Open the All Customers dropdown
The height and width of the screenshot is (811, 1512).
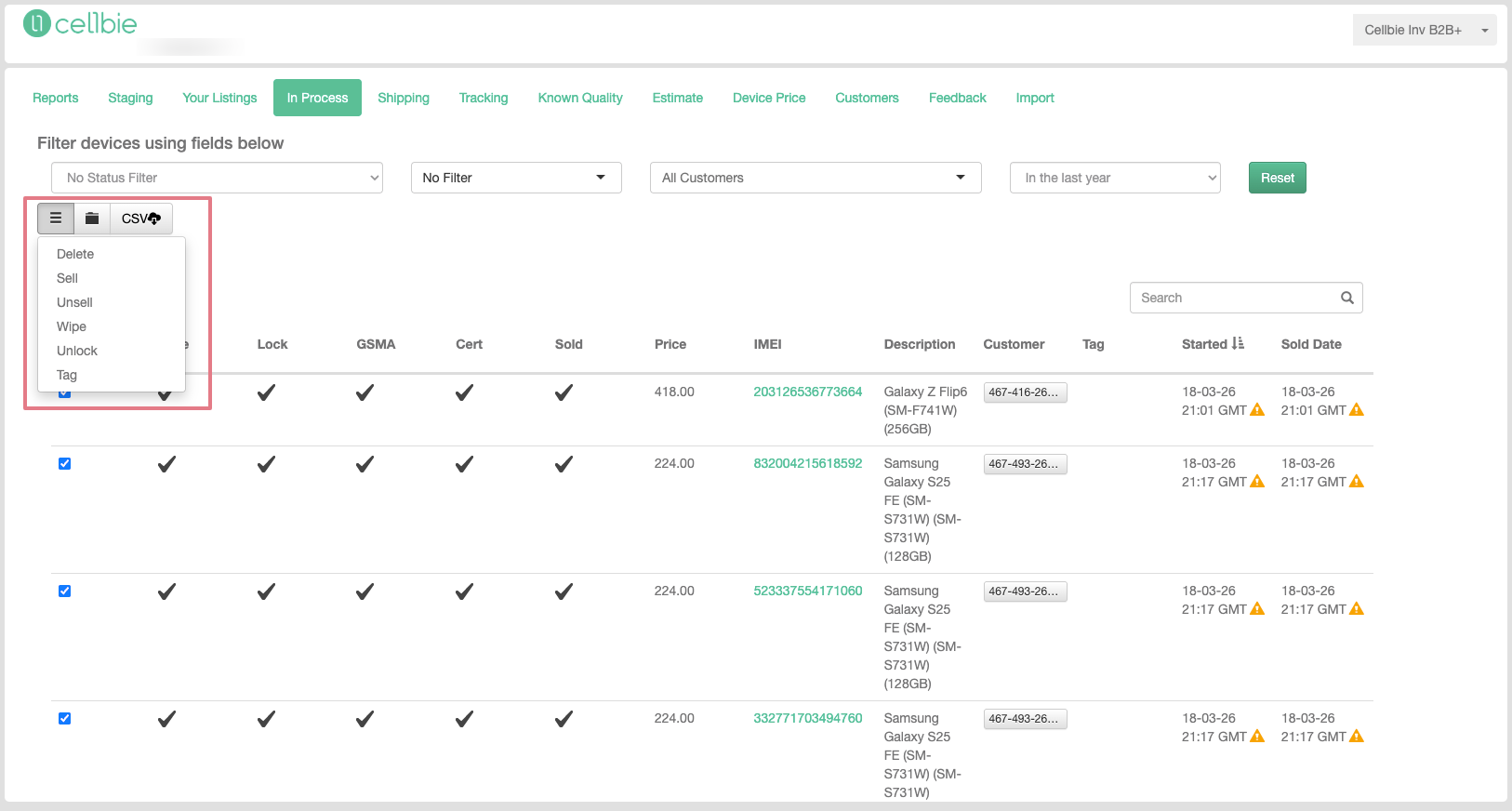[816, 178]
